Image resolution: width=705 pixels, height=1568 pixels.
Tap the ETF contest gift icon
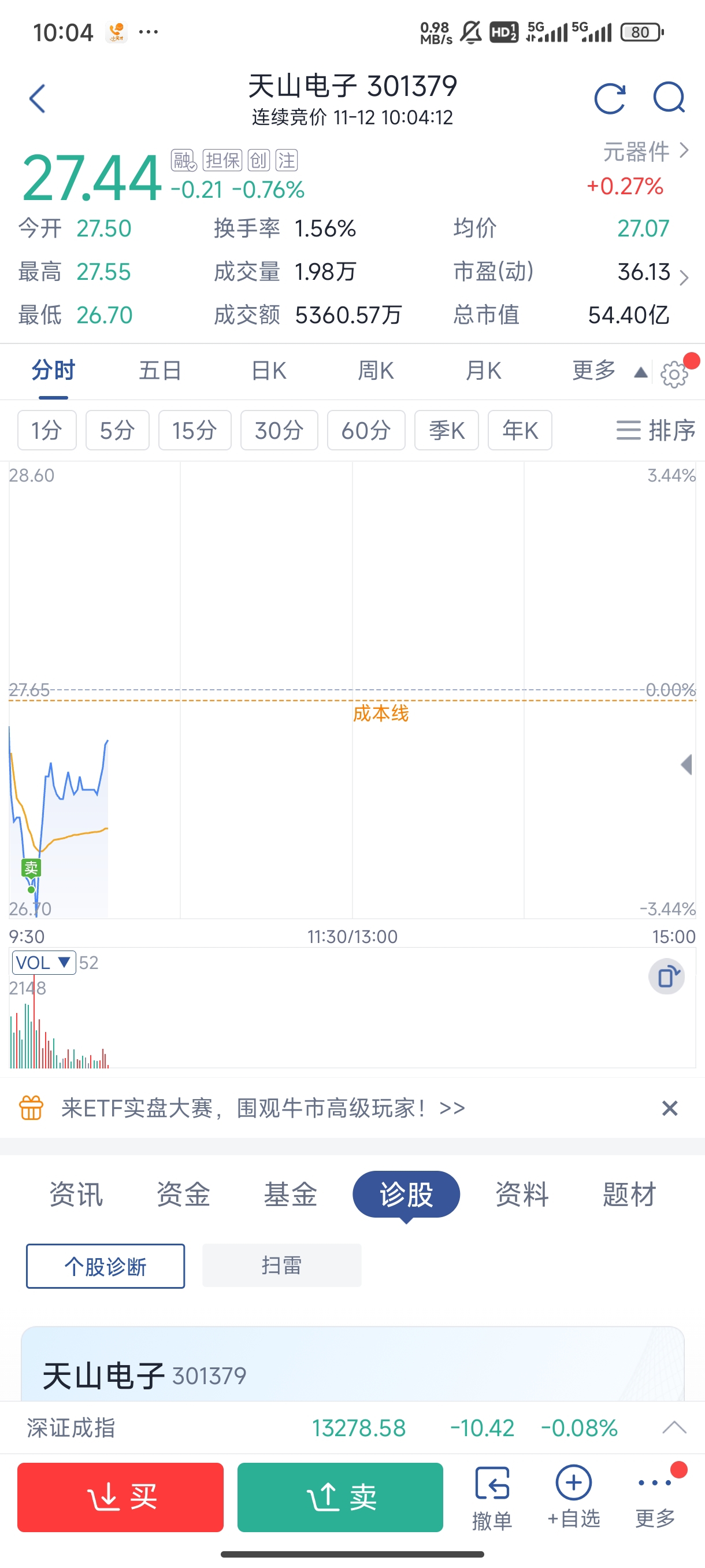click(x=31, y=1108)
